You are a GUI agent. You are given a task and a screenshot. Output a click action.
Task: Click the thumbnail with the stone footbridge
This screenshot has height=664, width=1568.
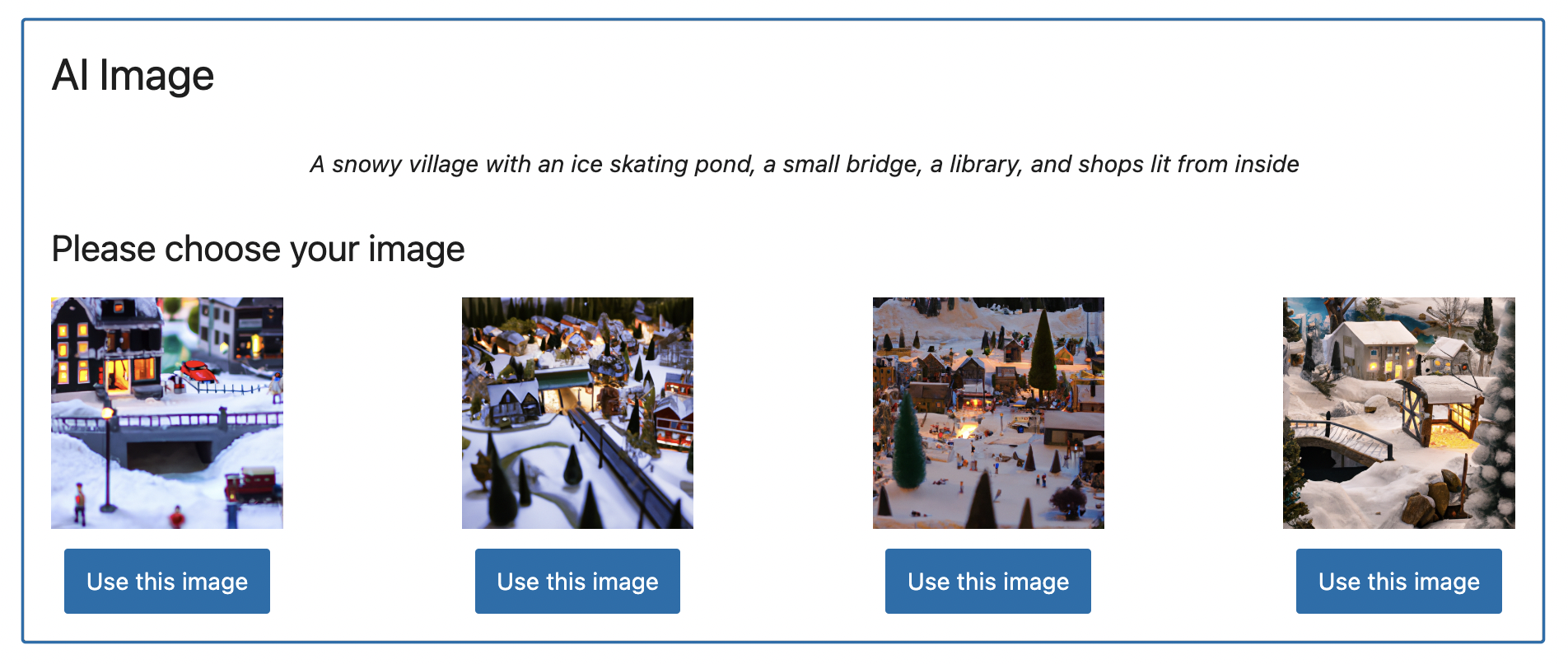pyautogui.click(x=1398, y=413)
